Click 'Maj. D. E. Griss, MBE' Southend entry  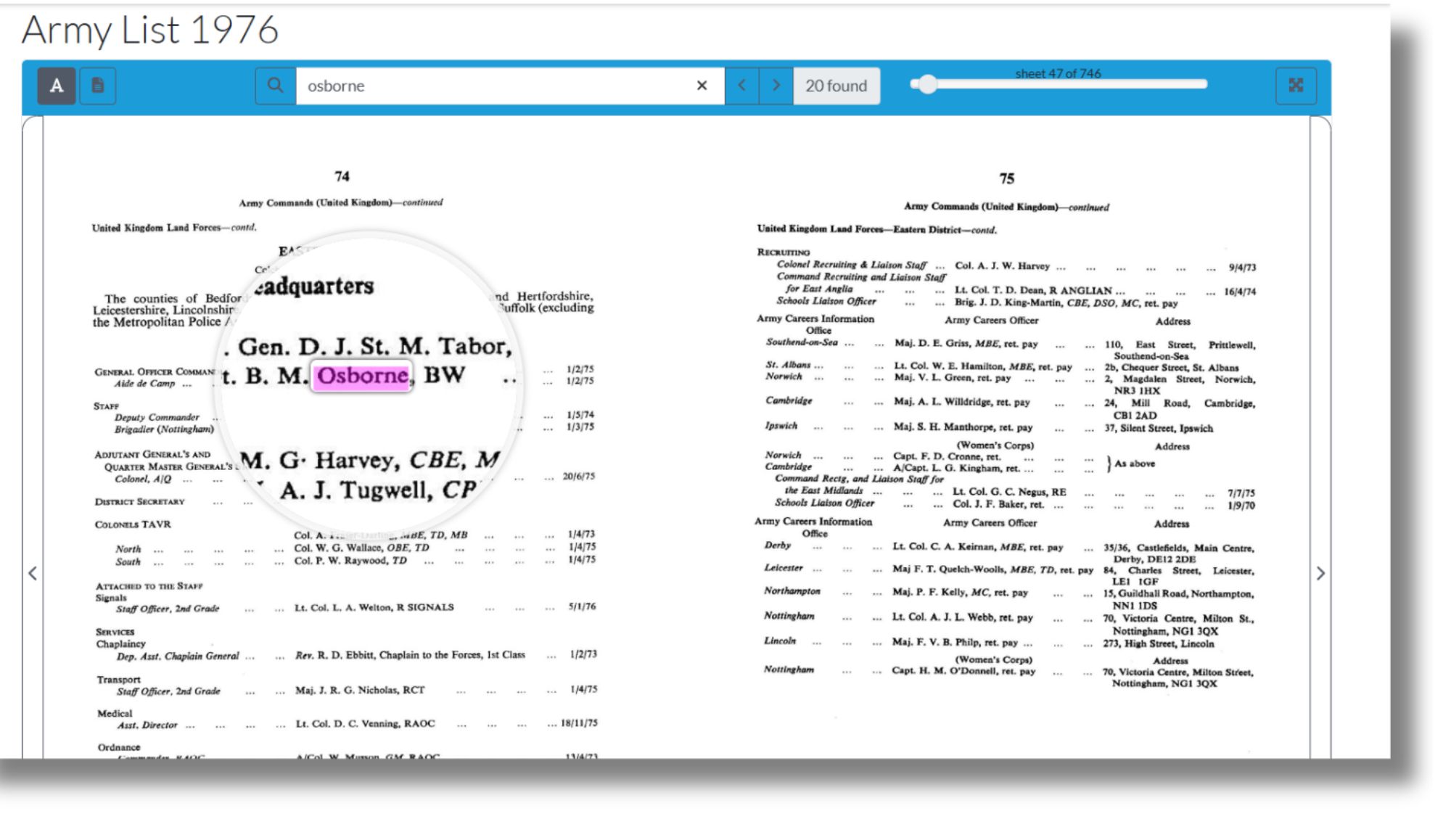[966, 343]
